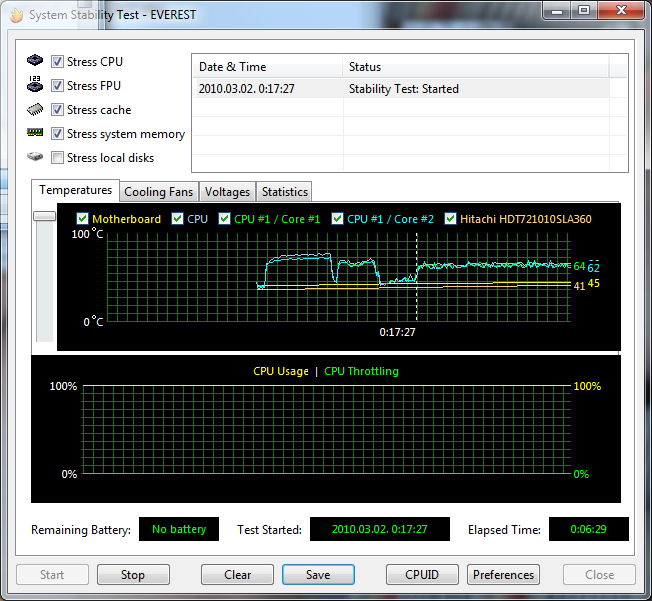Click the disabled Start button
This screenshot has height=601, width=652.
(52, 574)
